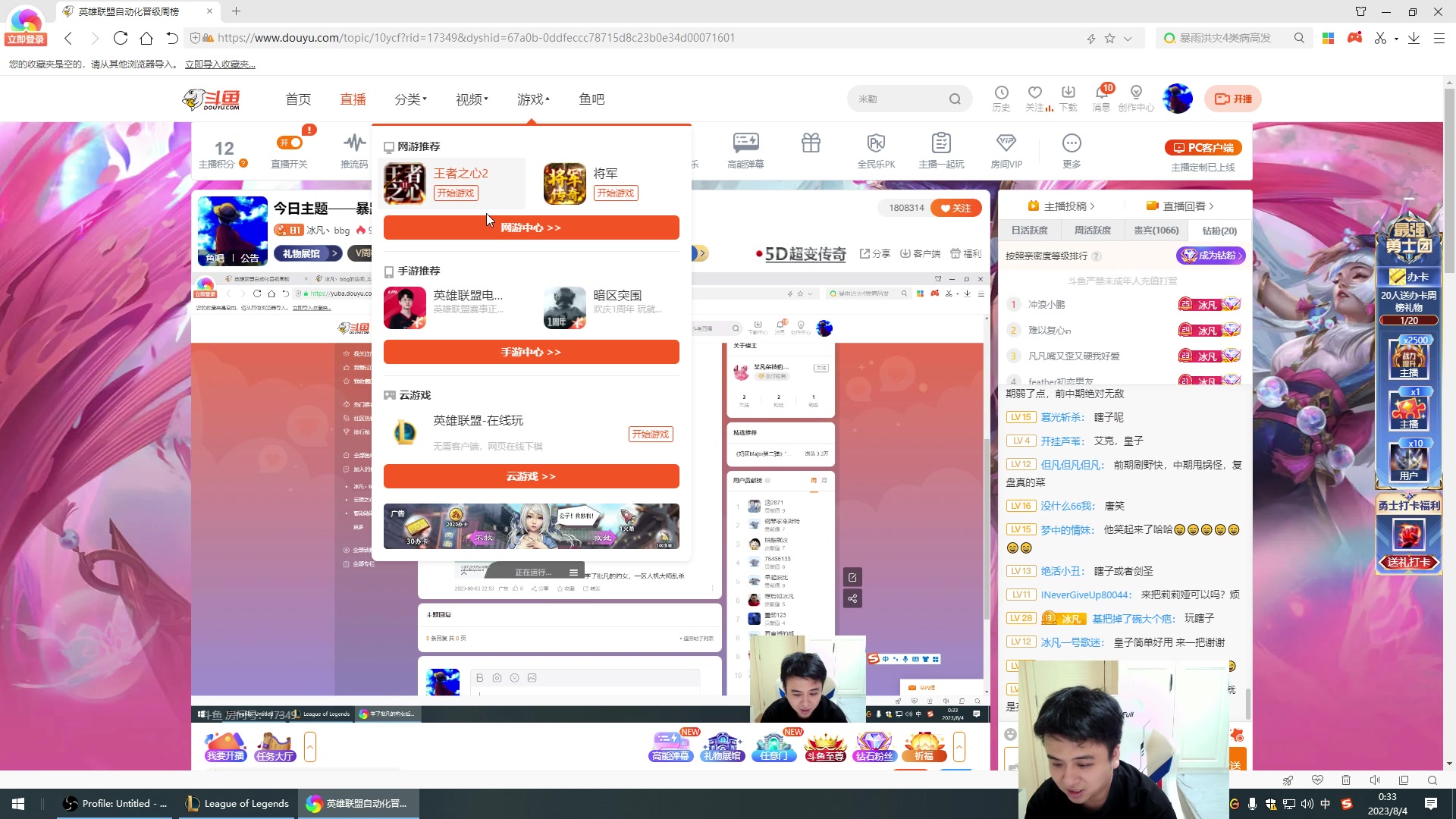Viewport: 1456px width, 819px height.
Task: Open the game ad banner thumbnail
Action: tap(531, 526)
